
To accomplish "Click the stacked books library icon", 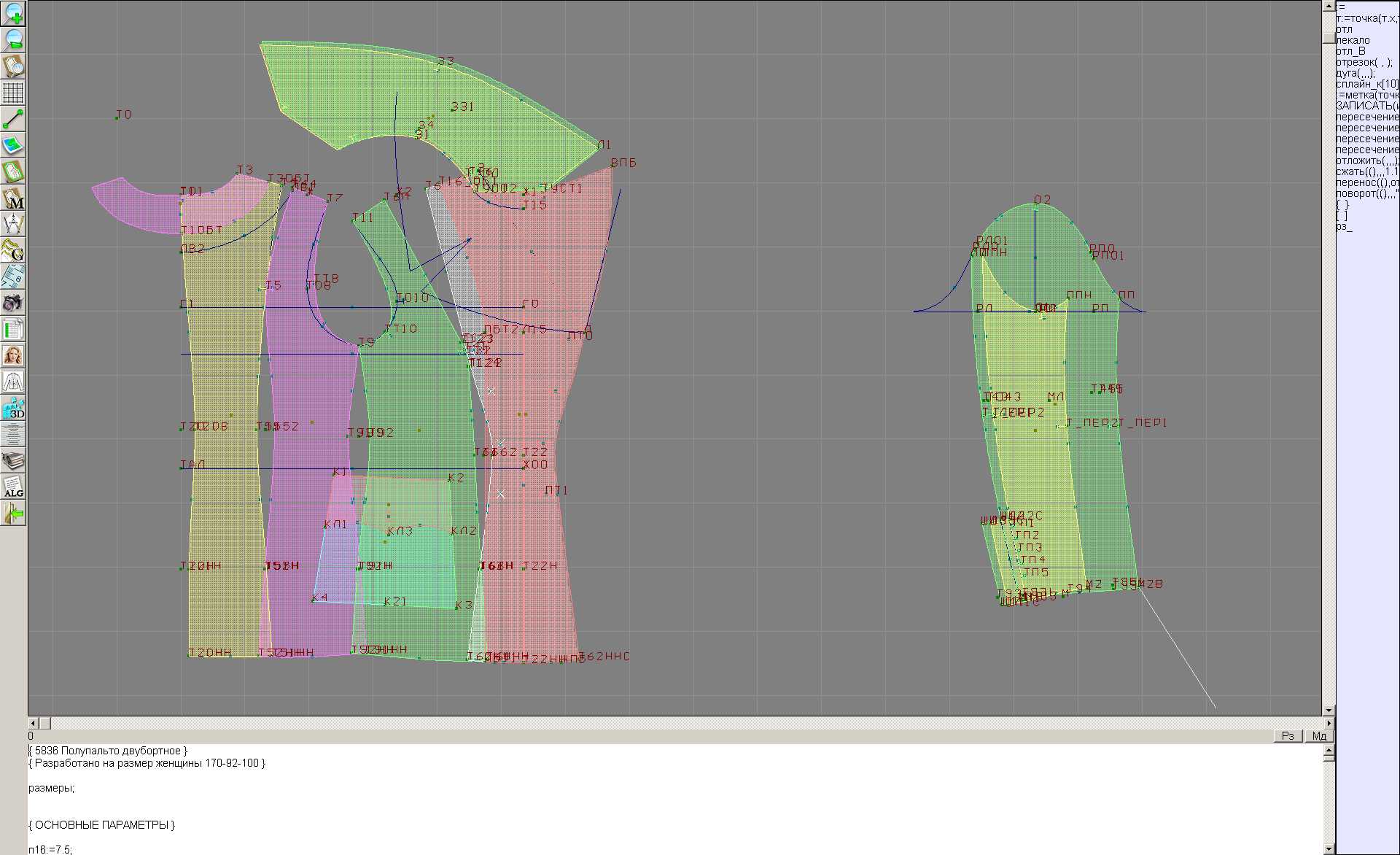I will coord(13,460).
